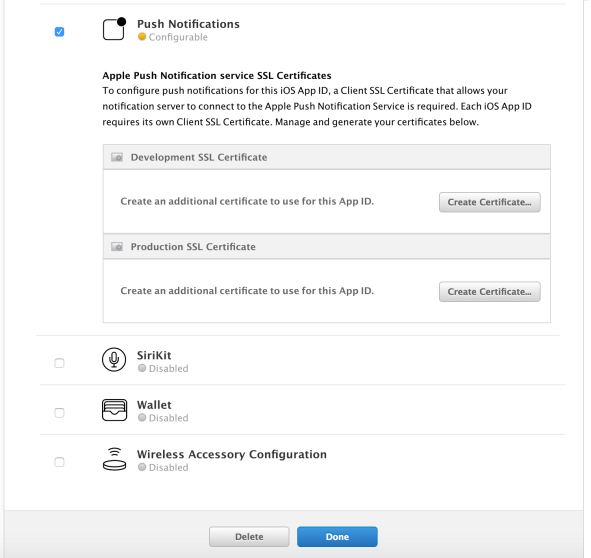Click the SiriKit microphone icon
The width and height of the screenshot is (591, 558).
tap(114, 359)
